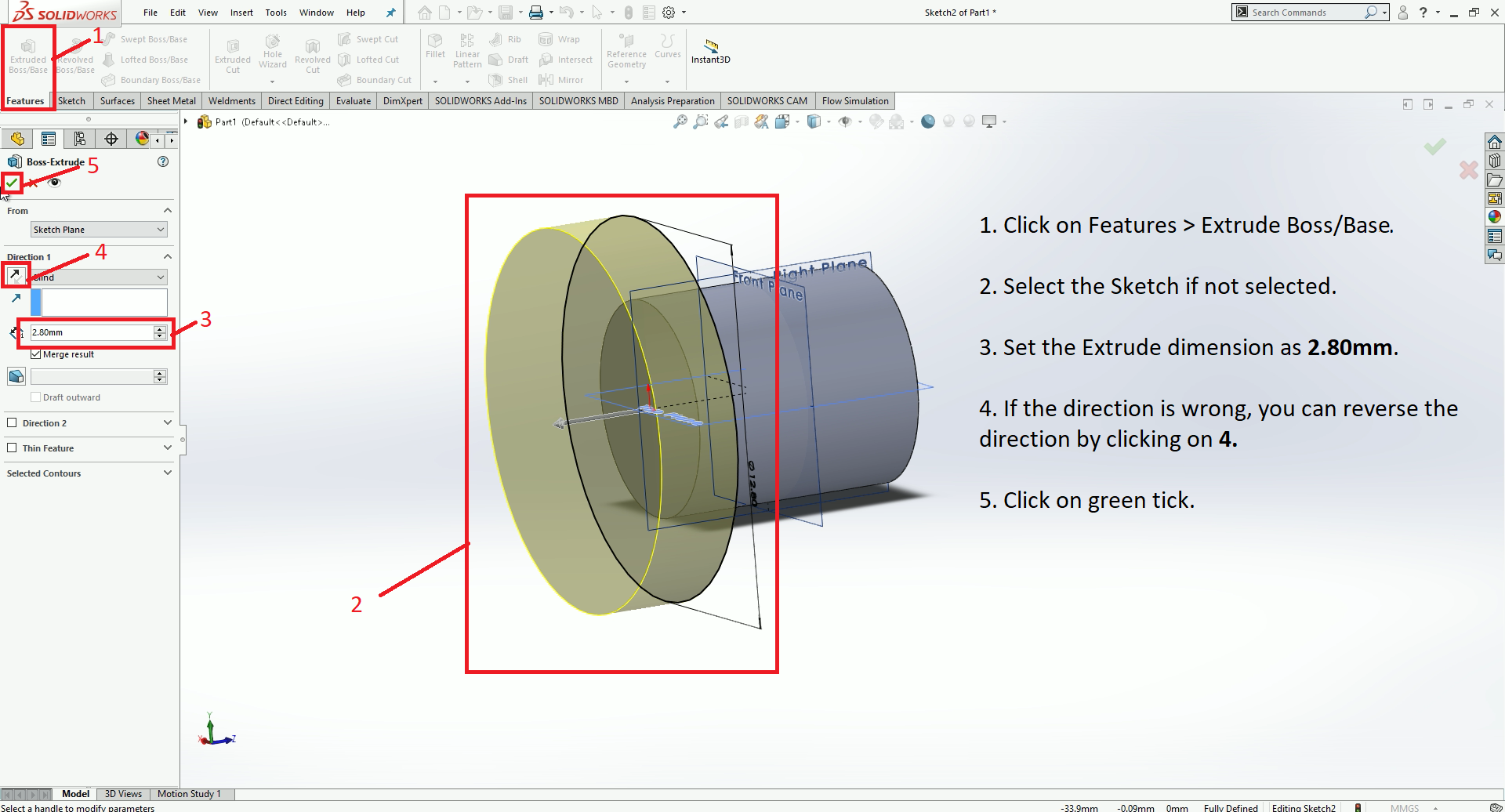1505x812 pixels.
Task: Uncheck the Merge result checkbox
Action: [x=35, y=354]
